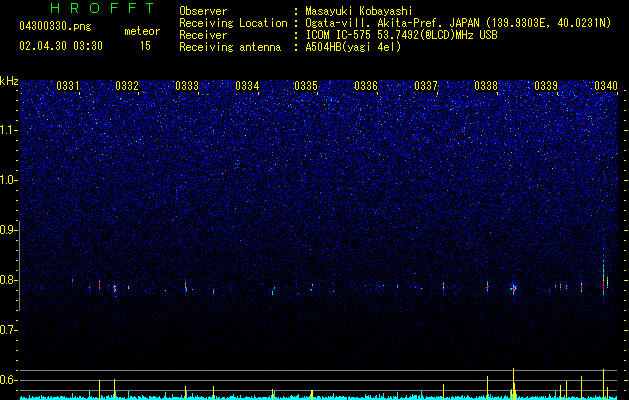629x400 pixels.
Task: Click the 0336 time marker
Action: [366, 85]
